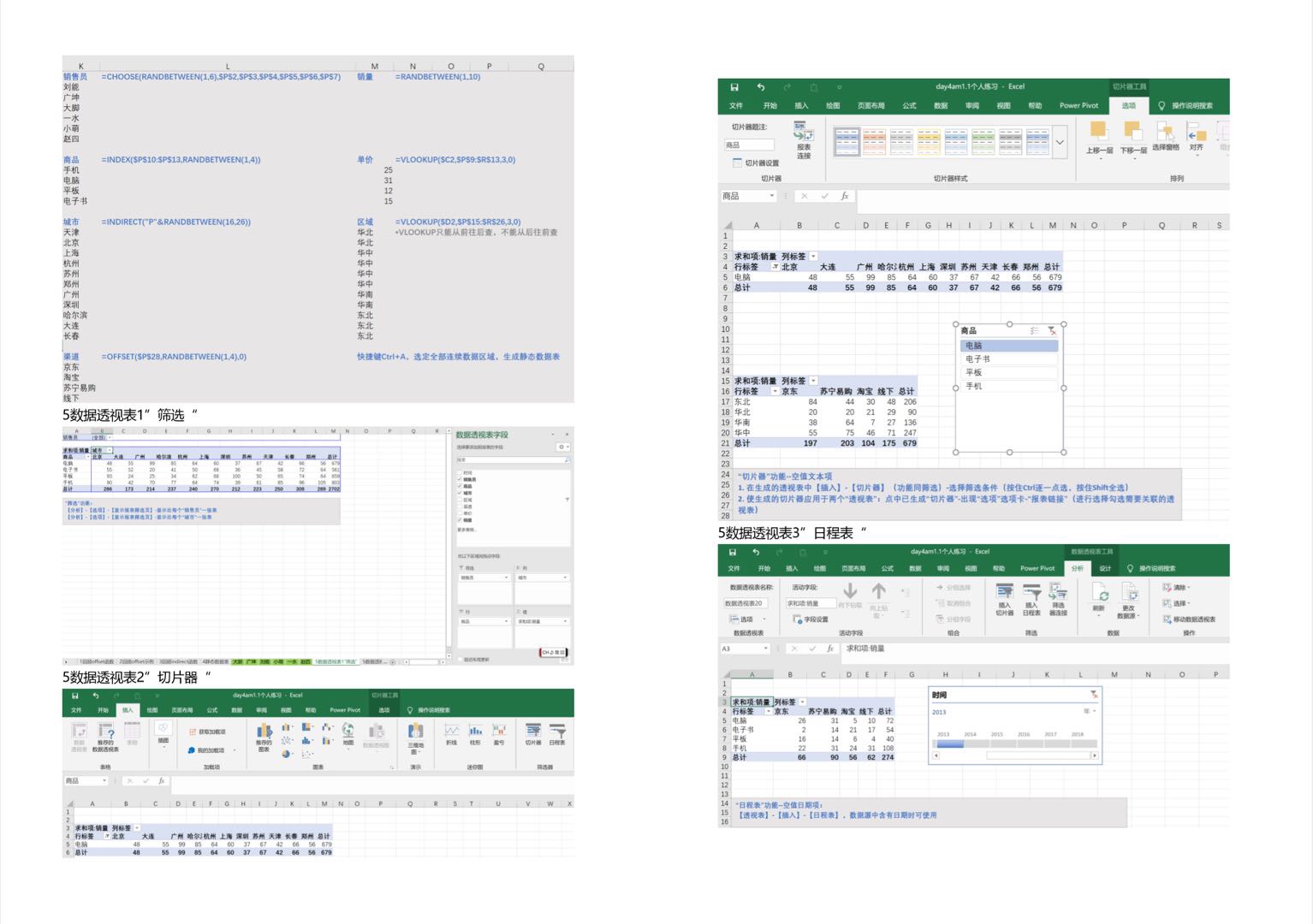Select 平板 in the 商品 slicer
The height and width of the screenshot is (924, 1313).
1010,373
